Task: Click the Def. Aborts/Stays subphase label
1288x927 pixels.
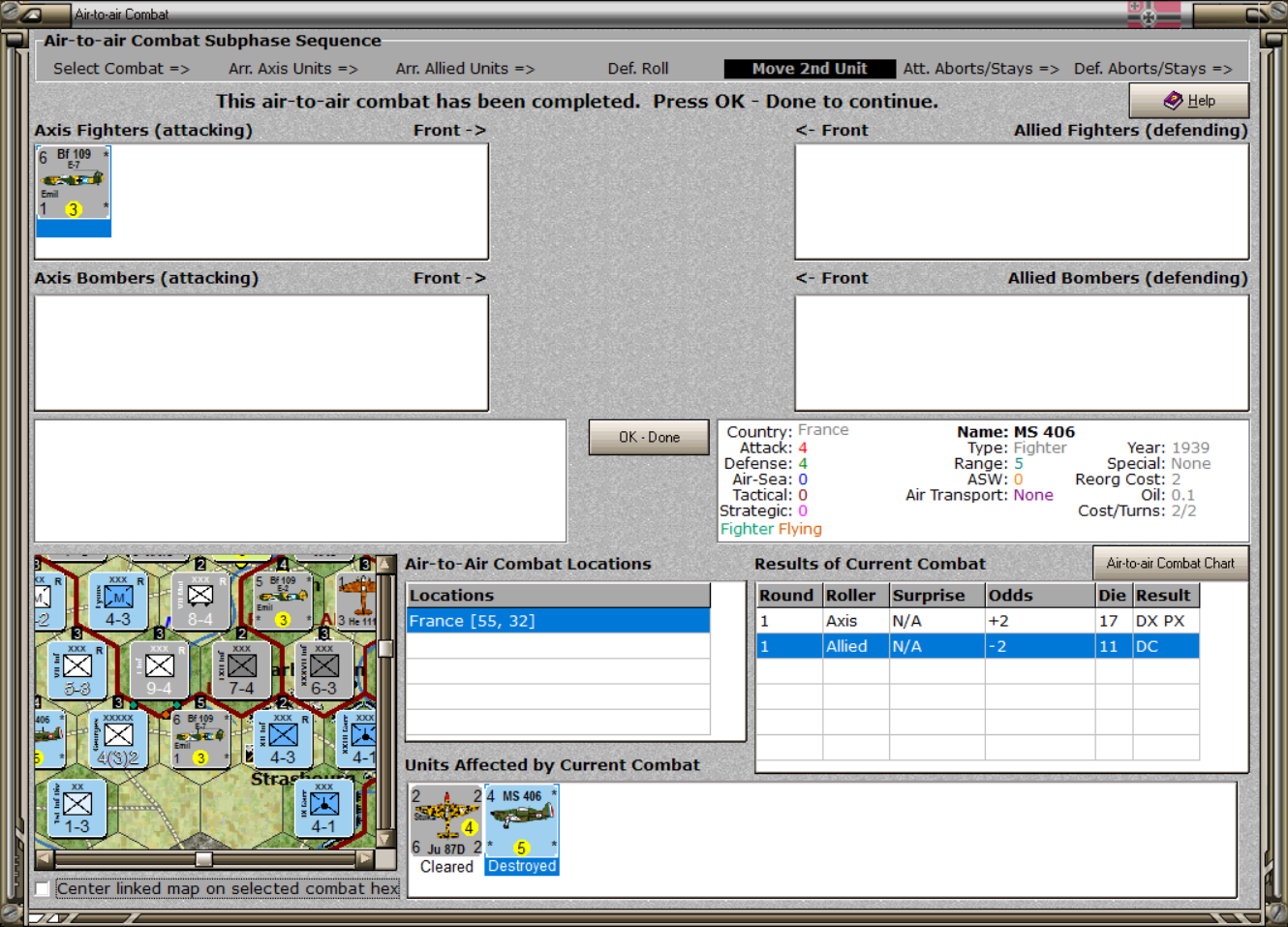Action: [x=1152, y=69]
